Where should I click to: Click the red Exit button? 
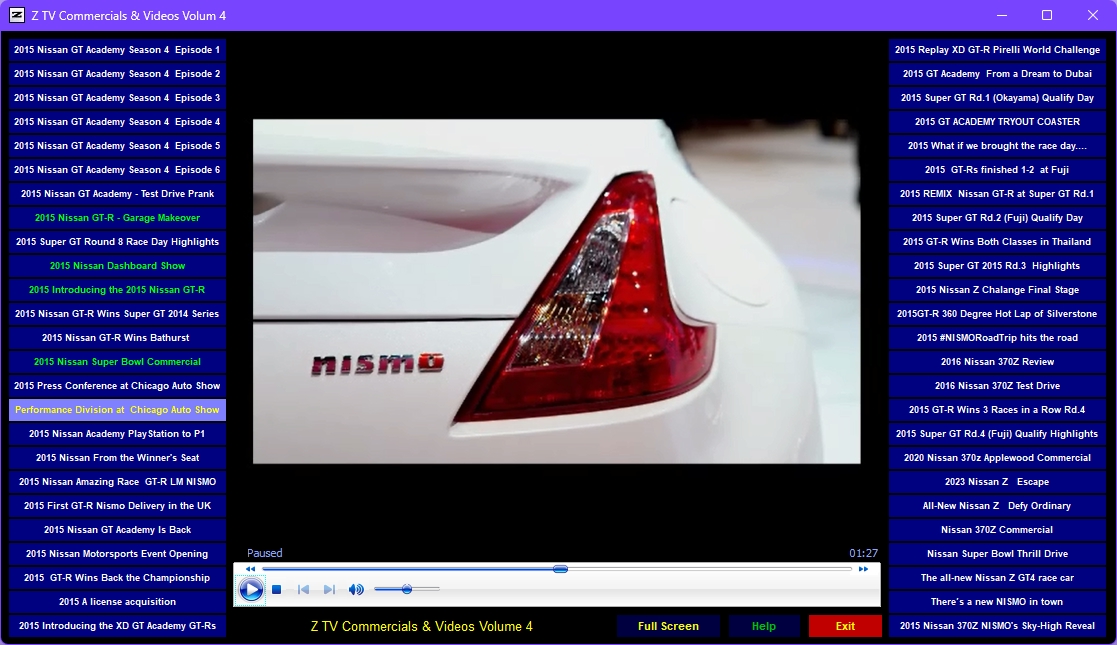click(x=845, y=626)
